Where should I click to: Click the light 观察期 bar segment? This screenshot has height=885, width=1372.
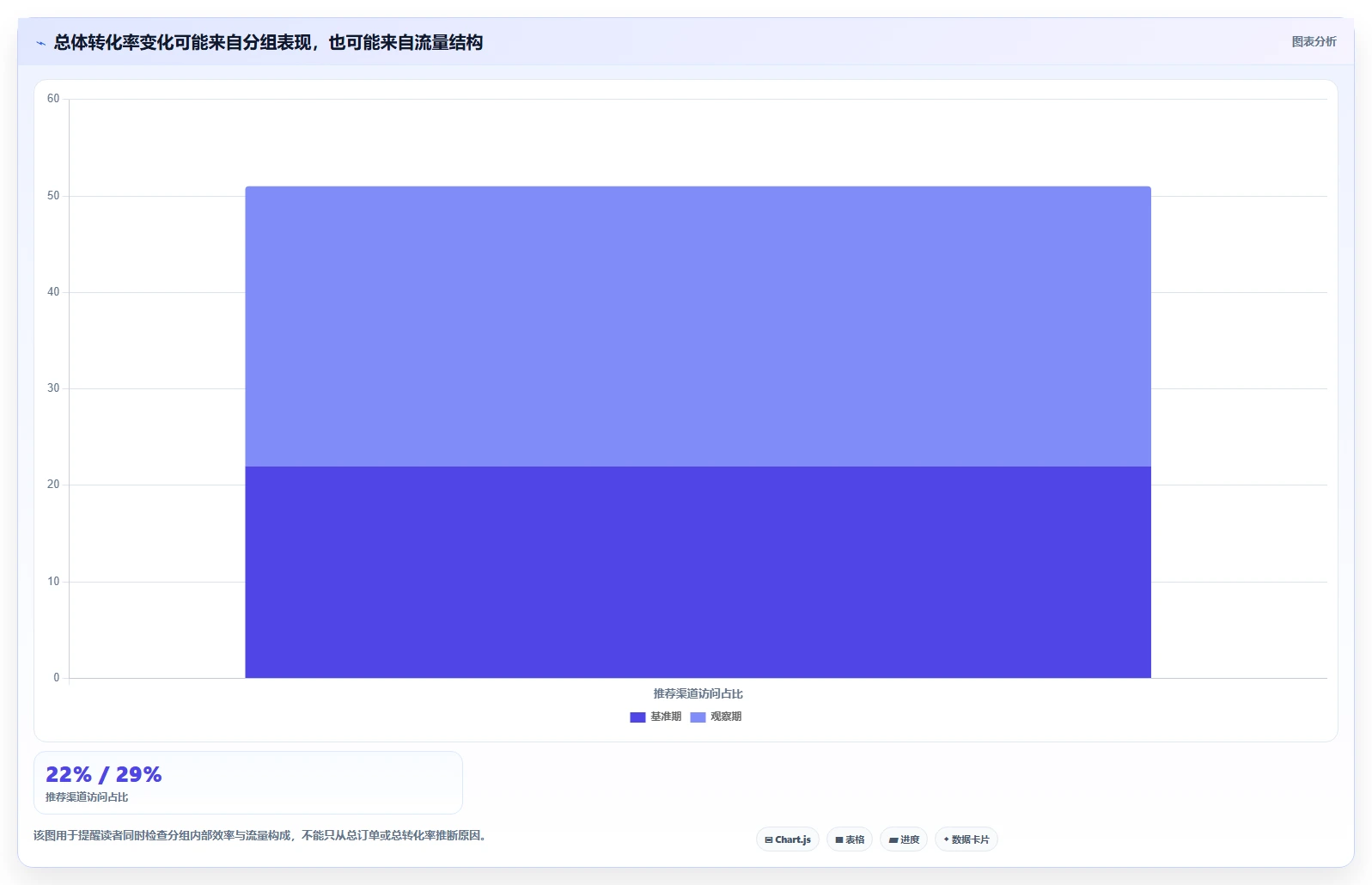tap(698, 327)
